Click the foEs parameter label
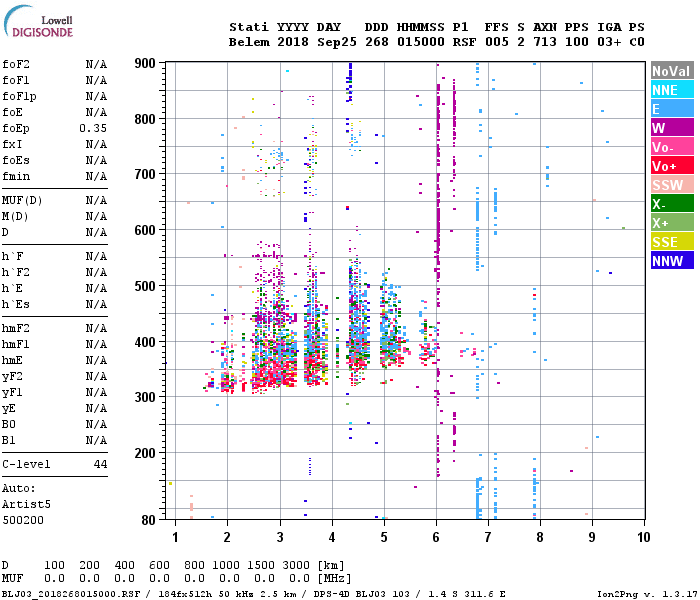 pyautogui.click(x=16, y=160)
